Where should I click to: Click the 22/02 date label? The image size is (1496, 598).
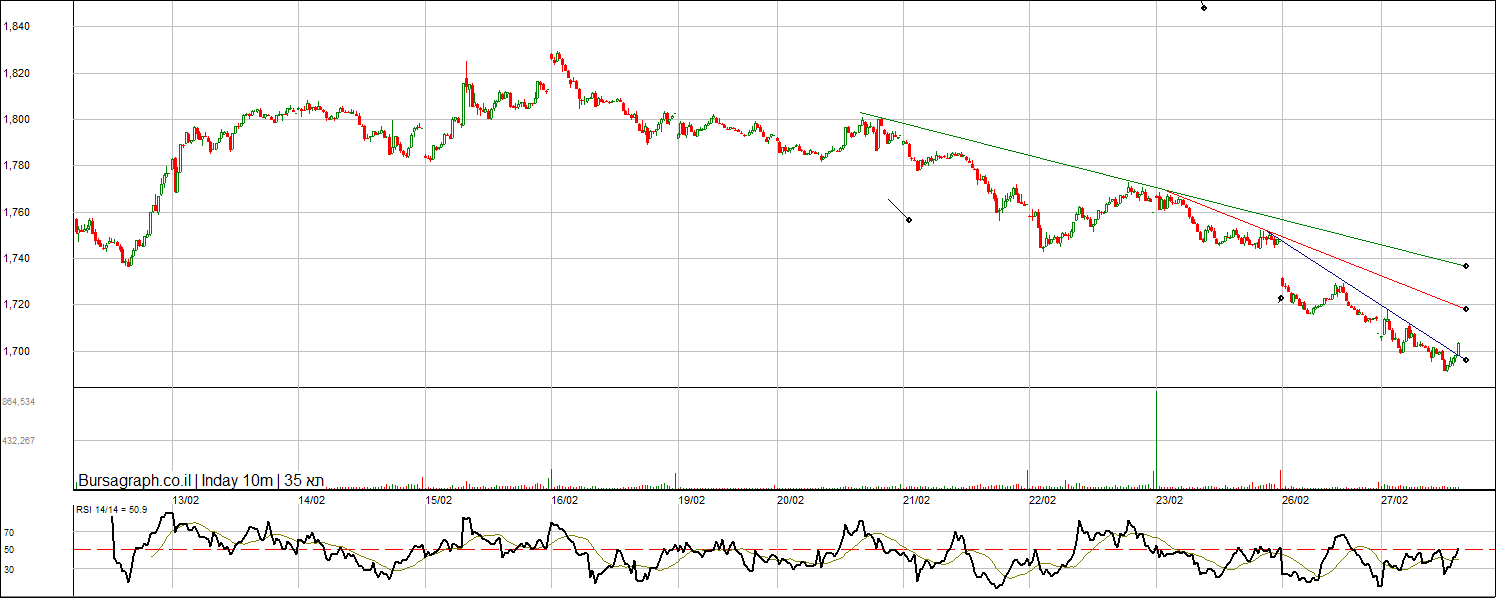click(x=1043, y=499)
